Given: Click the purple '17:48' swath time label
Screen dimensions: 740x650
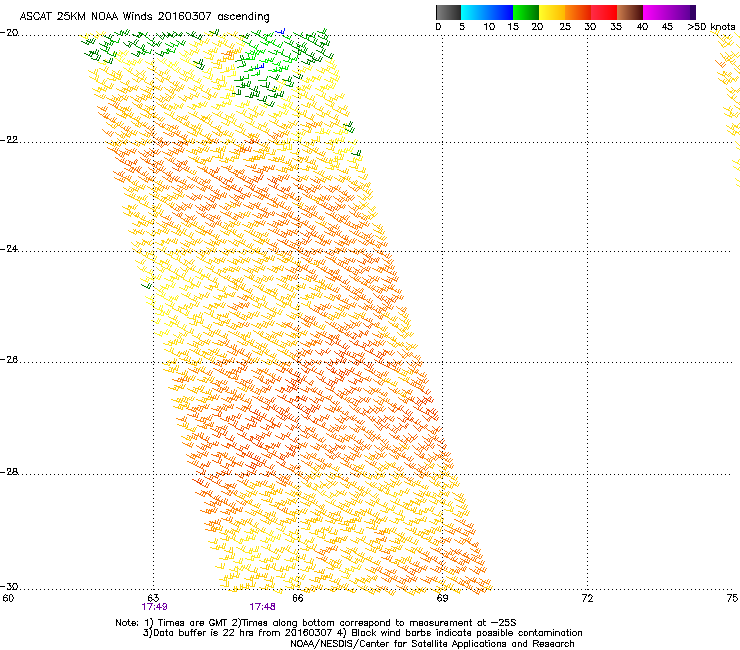Looking at the screenshot, I should (262, 607).
